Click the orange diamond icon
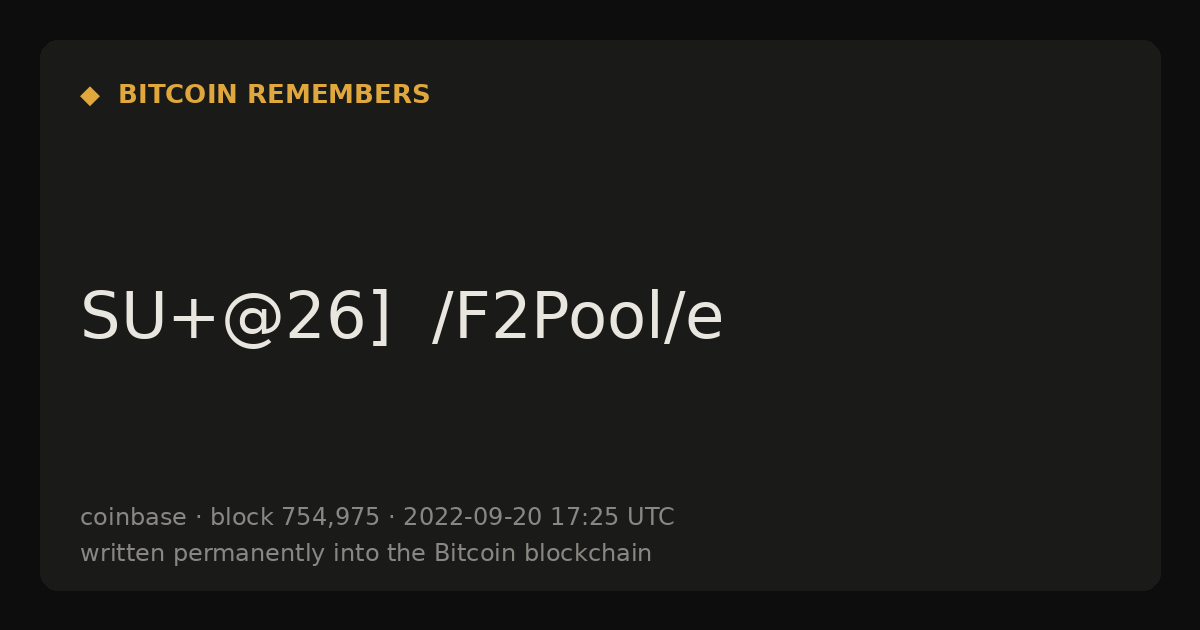 coord(90,96)
